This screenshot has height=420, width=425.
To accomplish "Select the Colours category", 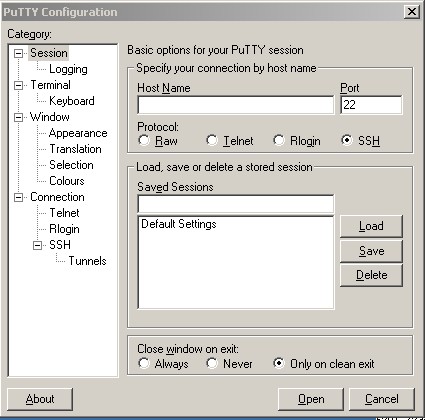I will pyautogui.click(x=67, y=181).
